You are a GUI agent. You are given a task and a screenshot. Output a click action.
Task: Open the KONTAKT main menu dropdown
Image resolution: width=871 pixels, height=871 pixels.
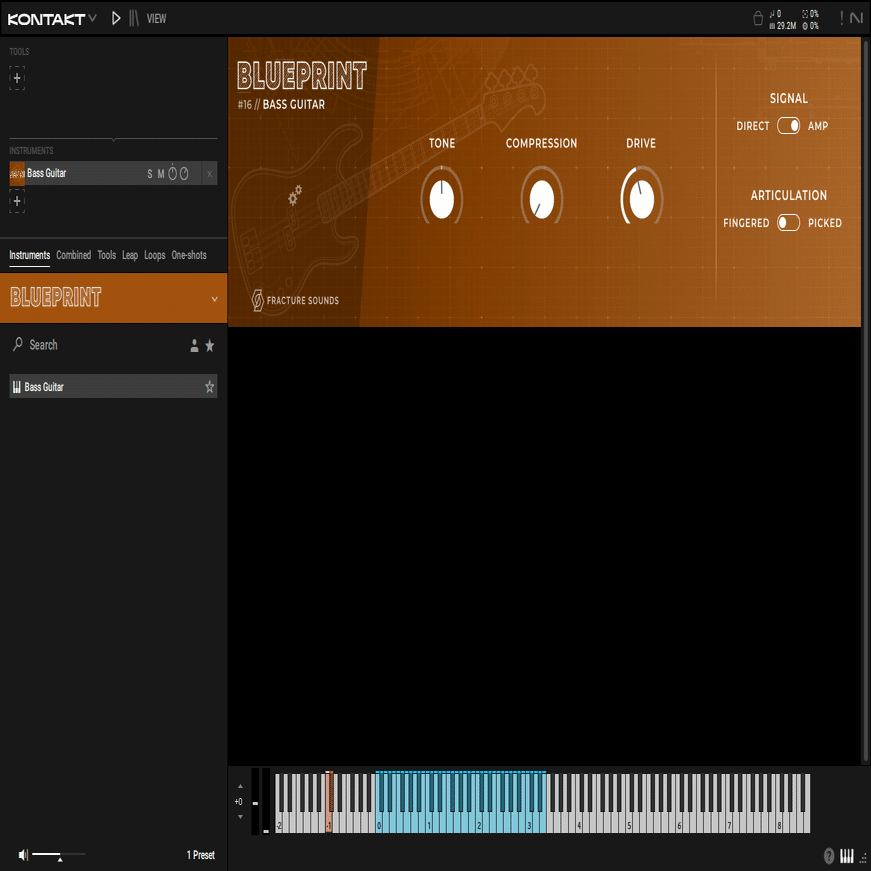pos(52,19)
